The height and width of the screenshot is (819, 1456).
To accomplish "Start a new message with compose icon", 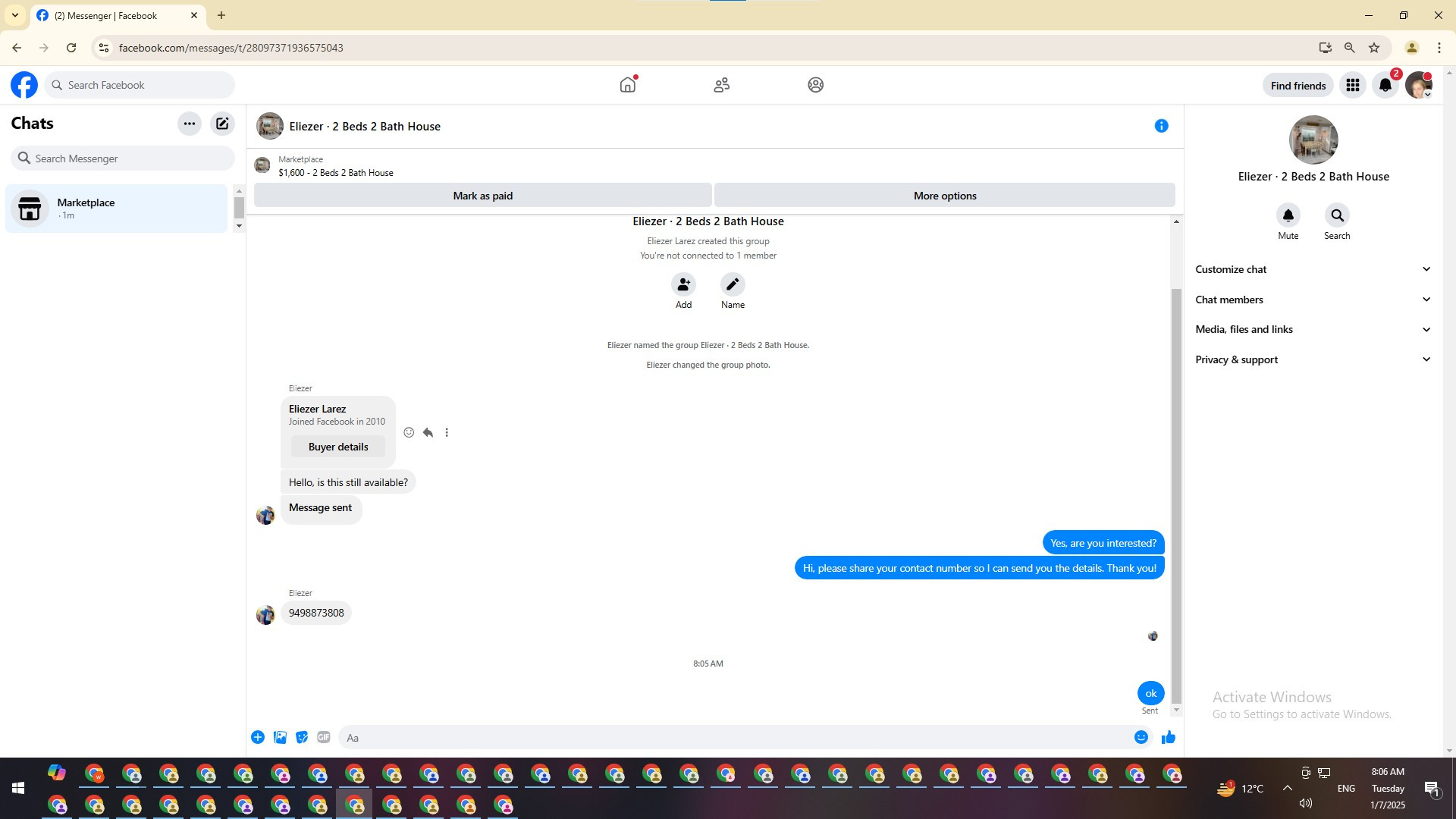I will 222,124.
